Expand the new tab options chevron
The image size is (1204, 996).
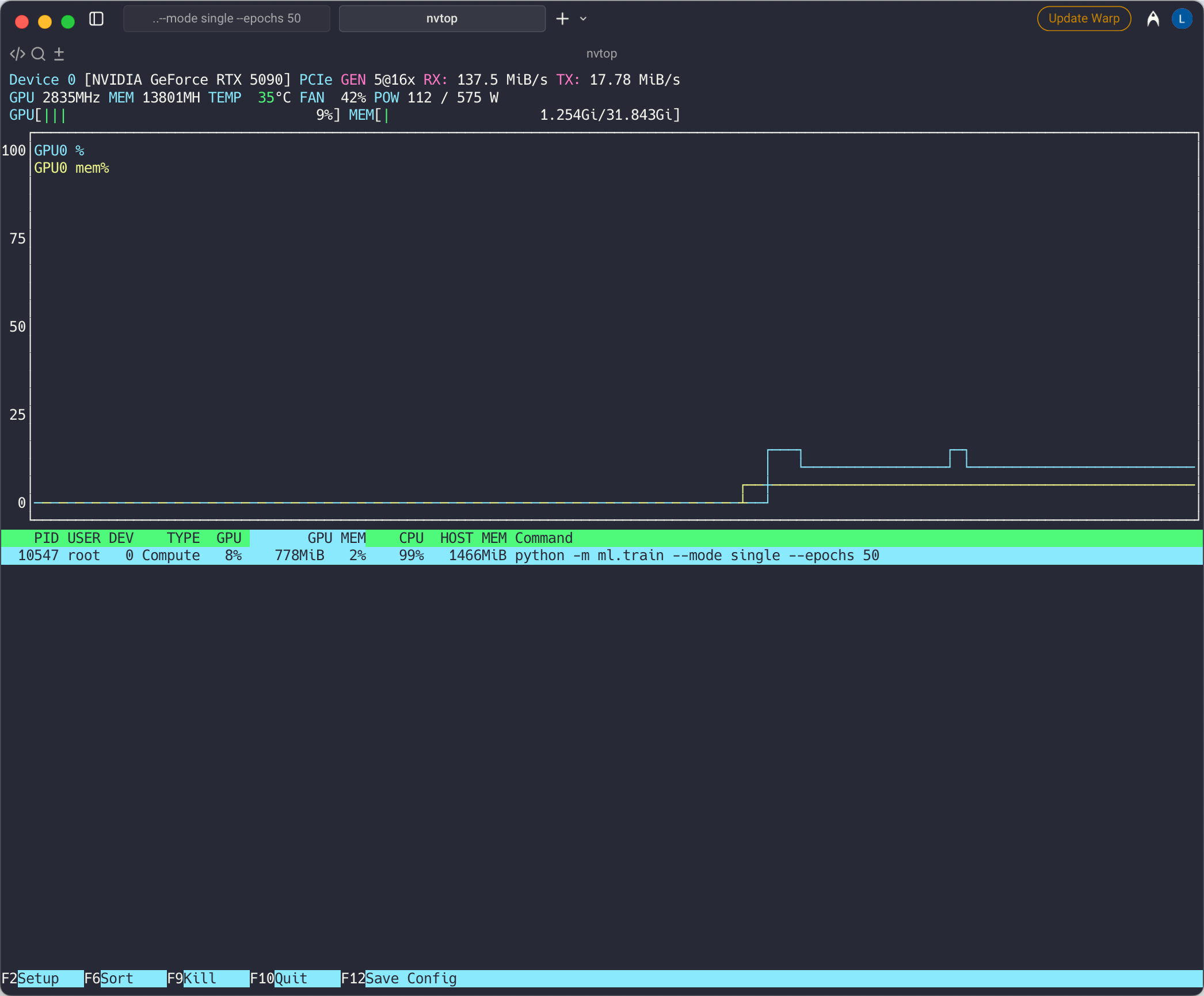(584, 19)
